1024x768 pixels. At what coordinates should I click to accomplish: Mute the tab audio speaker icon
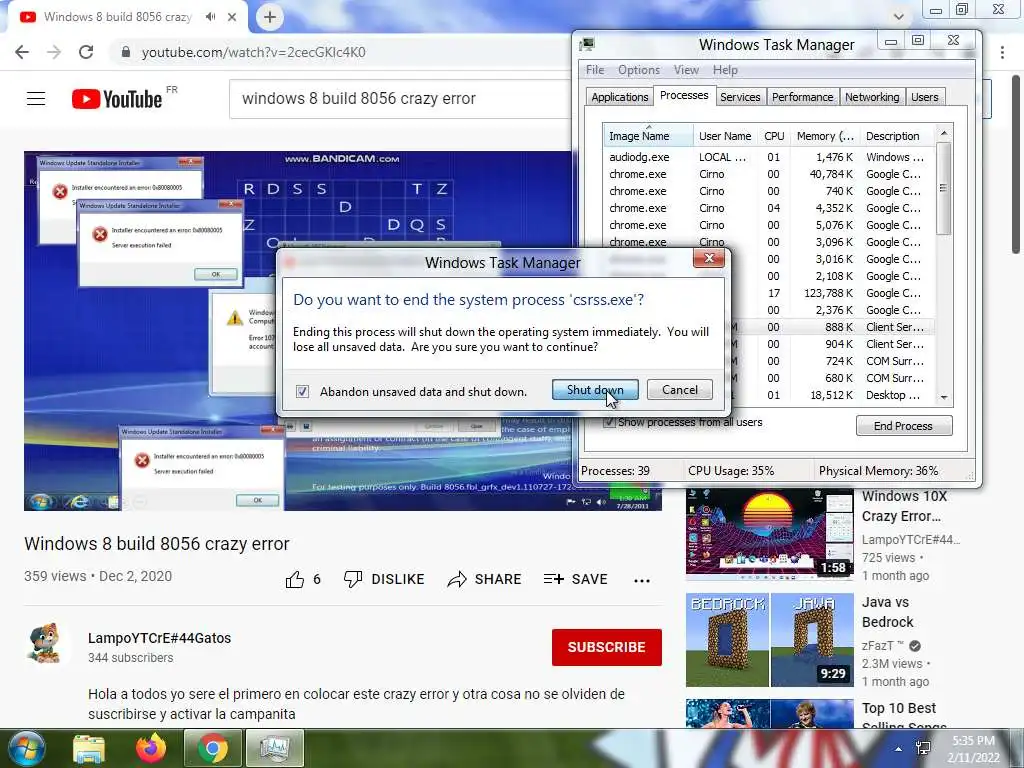point(210,17)
